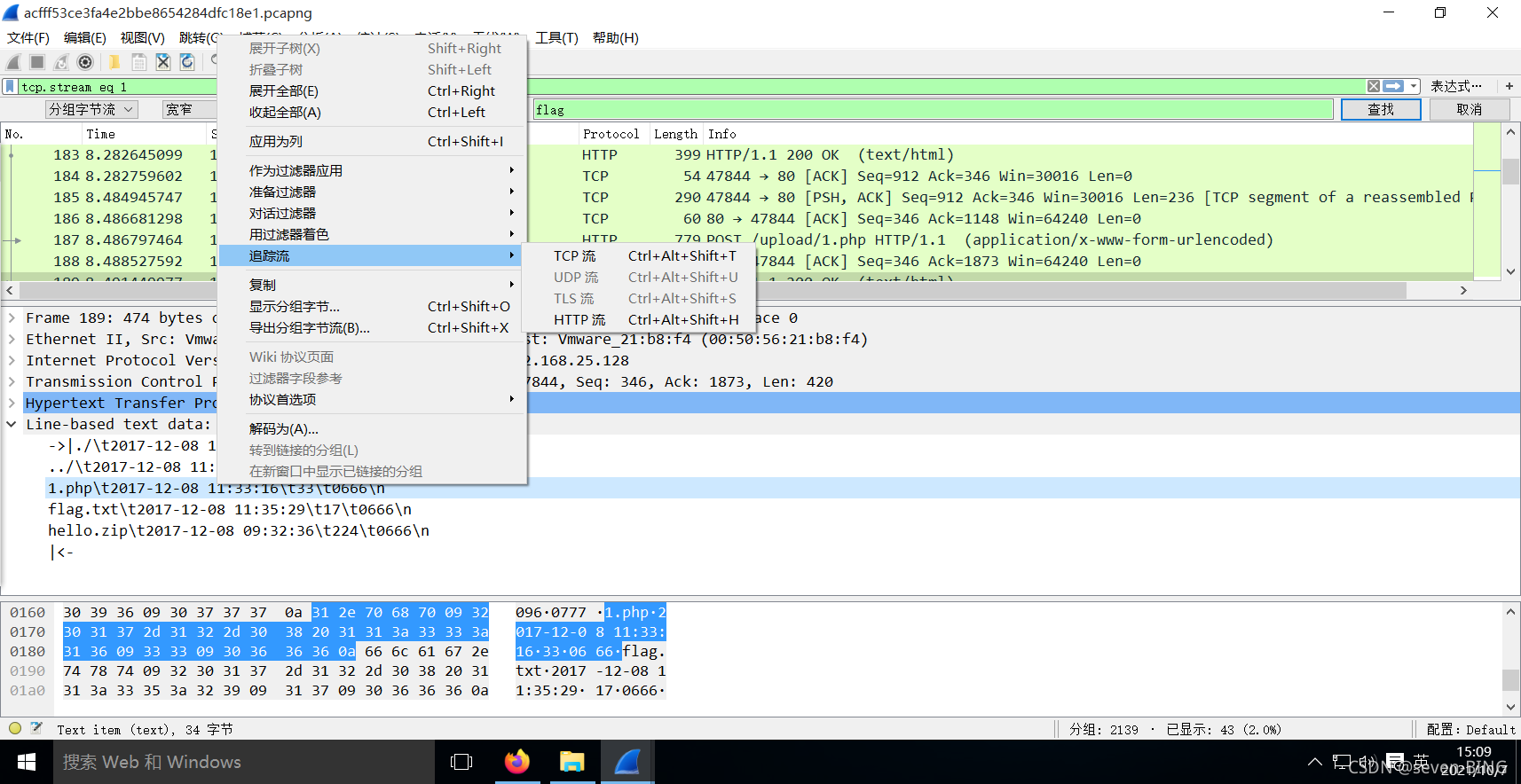This screenshot has height=784, width=1521.
Task: Collapse the Line-based text data node
Action: click(12, 424)
